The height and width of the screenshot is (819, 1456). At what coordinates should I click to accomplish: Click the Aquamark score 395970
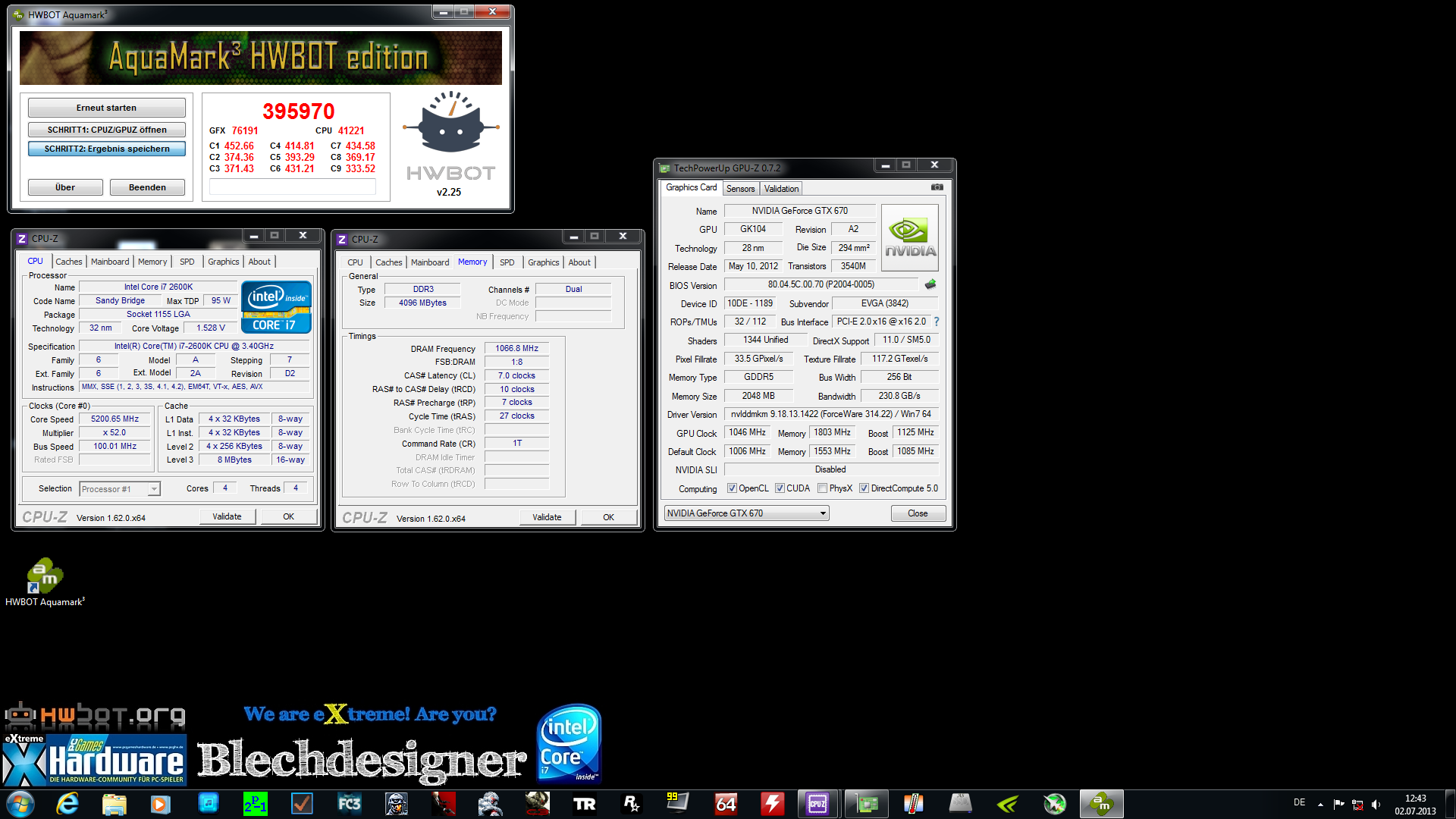point(299,111)
